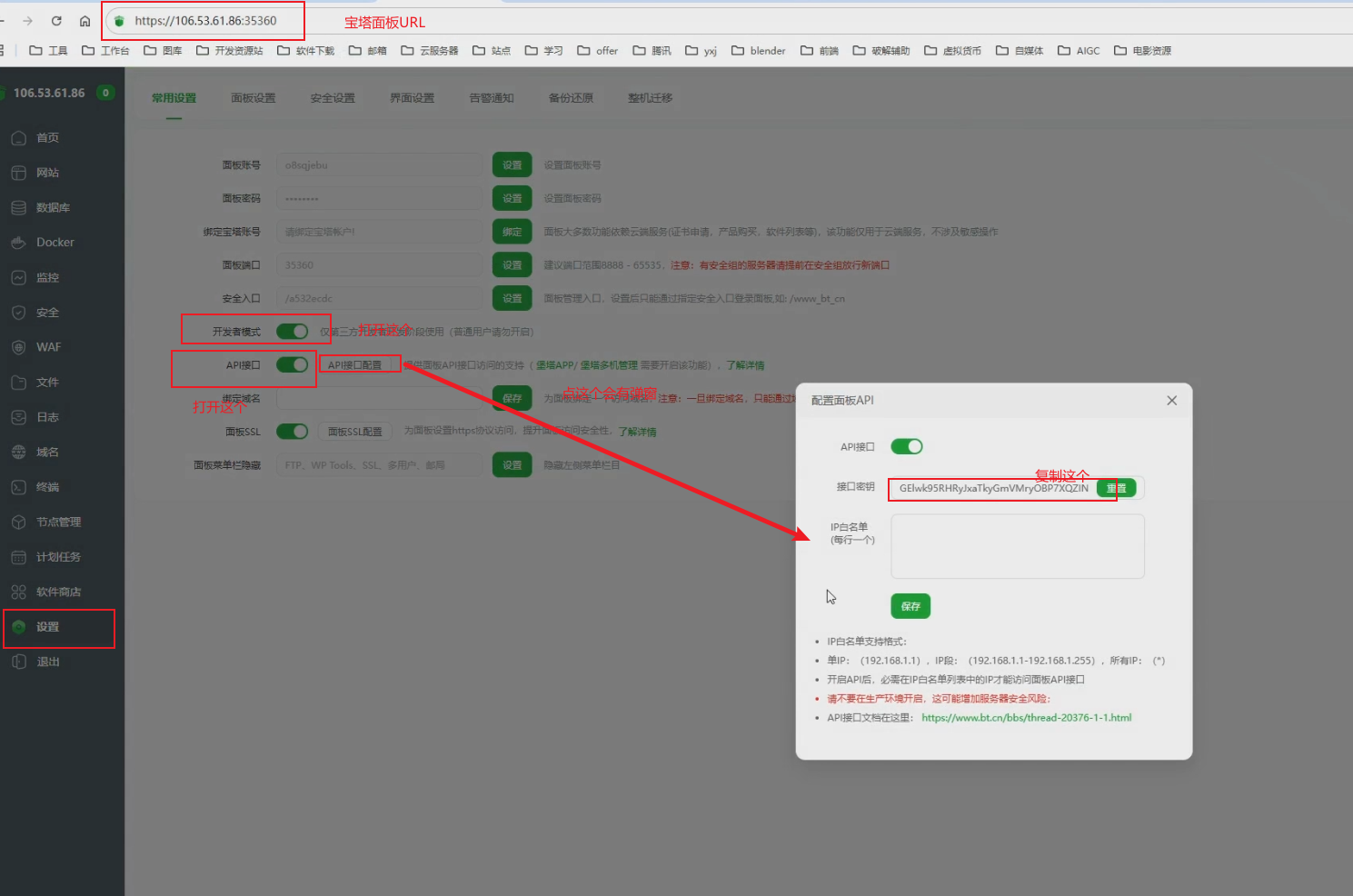Switch to the 安全设置 tab
Image resolution: width=1353 pixels, height=896 pixels.
(333, 98)
